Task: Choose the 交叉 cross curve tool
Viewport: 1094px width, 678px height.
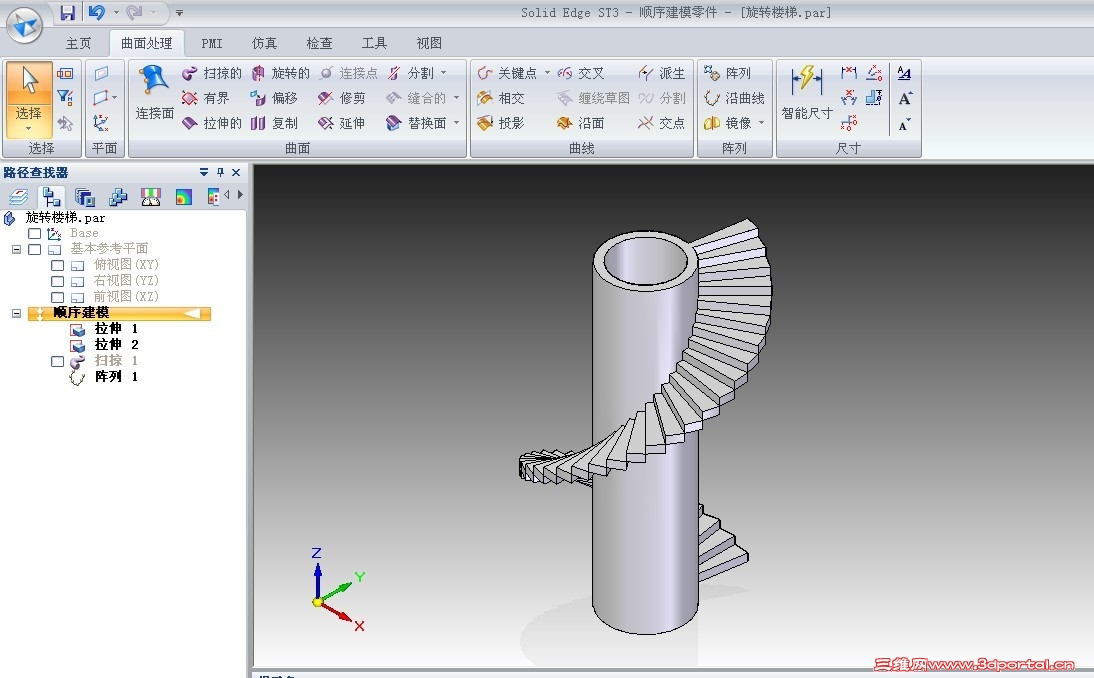Action: coord(580,73)
